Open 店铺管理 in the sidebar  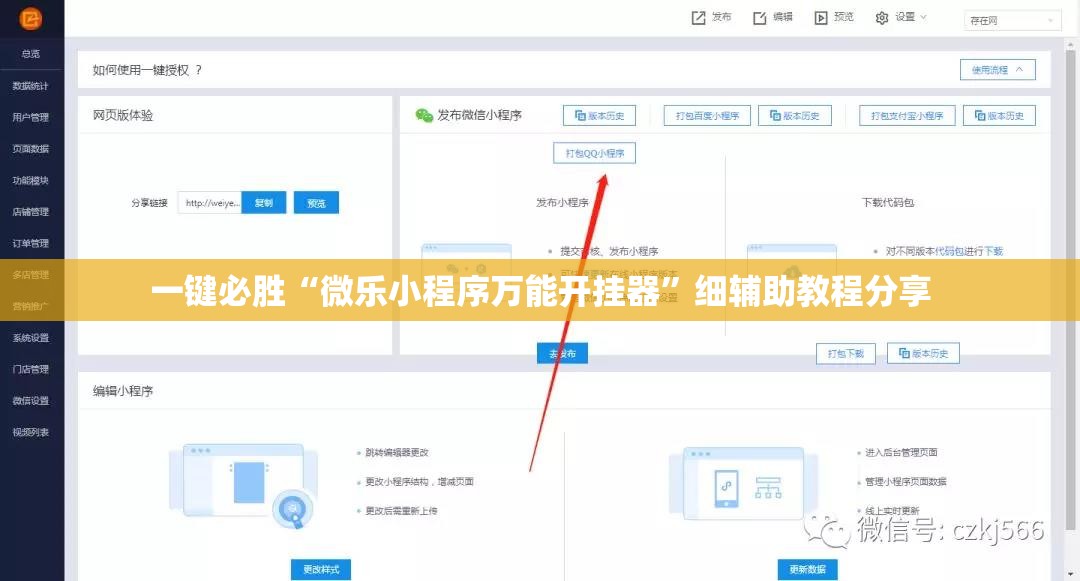coord(31,212)
